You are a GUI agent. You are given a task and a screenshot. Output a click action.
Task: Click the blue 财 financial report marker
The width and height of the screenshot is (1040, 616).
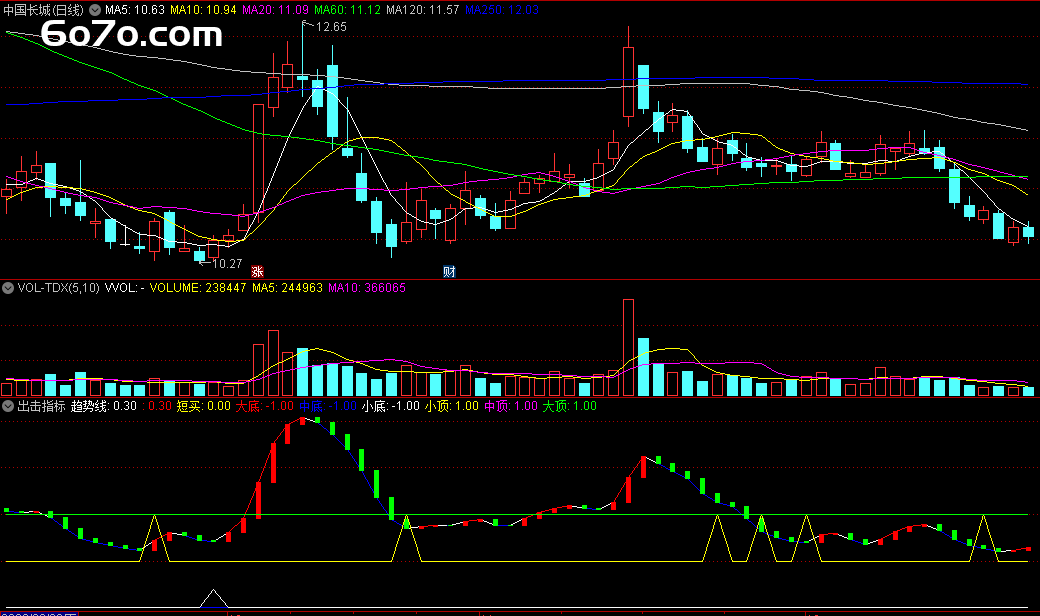449,271
